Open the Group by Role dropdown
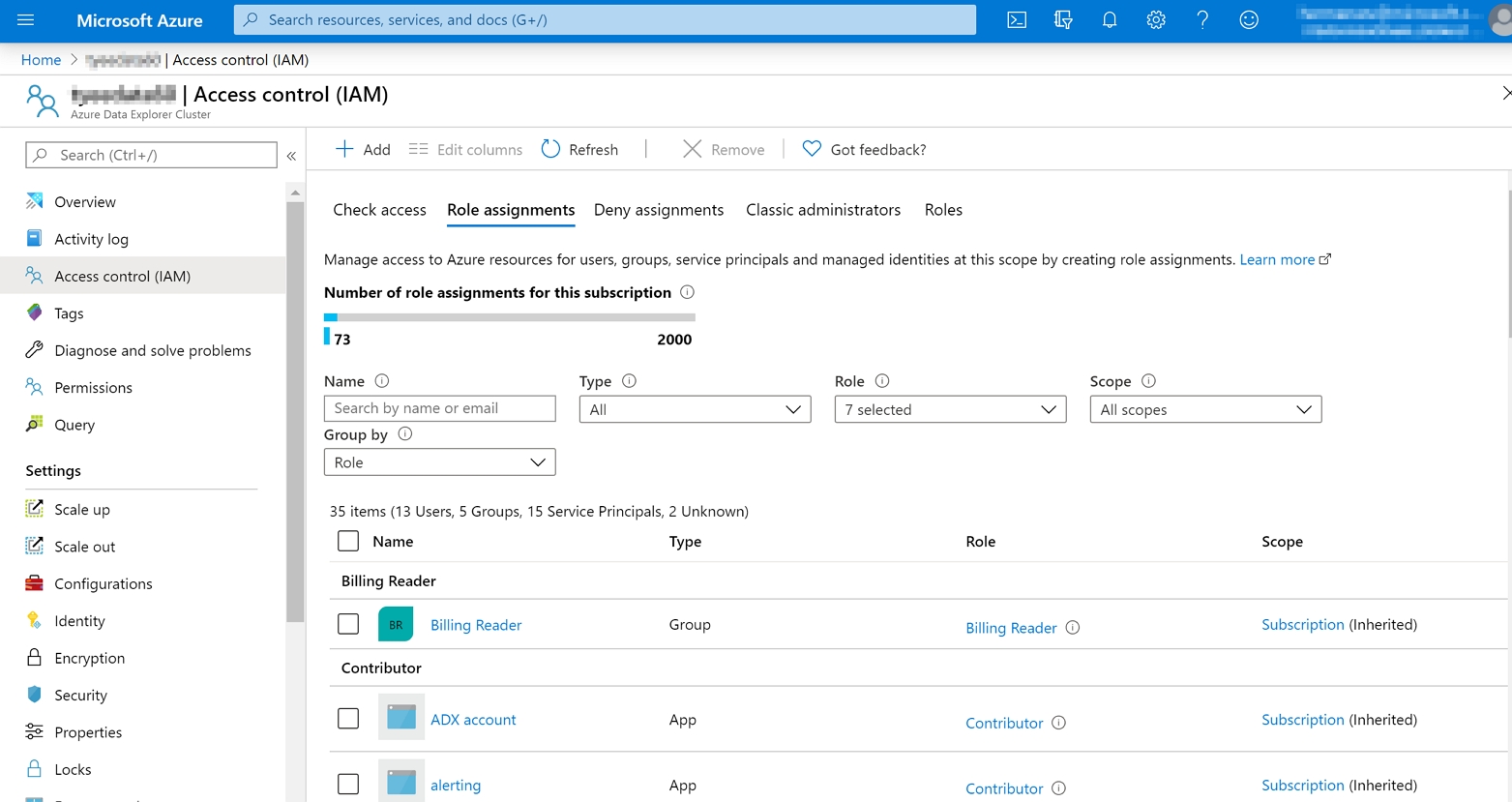1512x802 pixels. pos(439,462)
